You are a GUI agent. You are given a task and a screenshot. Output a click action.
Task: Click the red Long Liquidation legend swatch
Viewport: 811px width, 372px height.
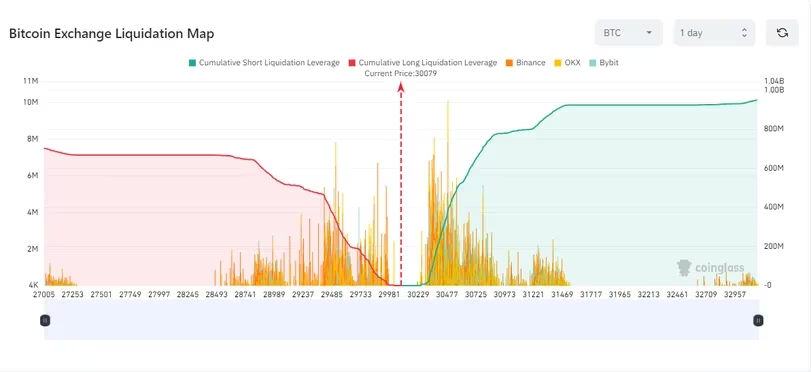coord(352,63)
